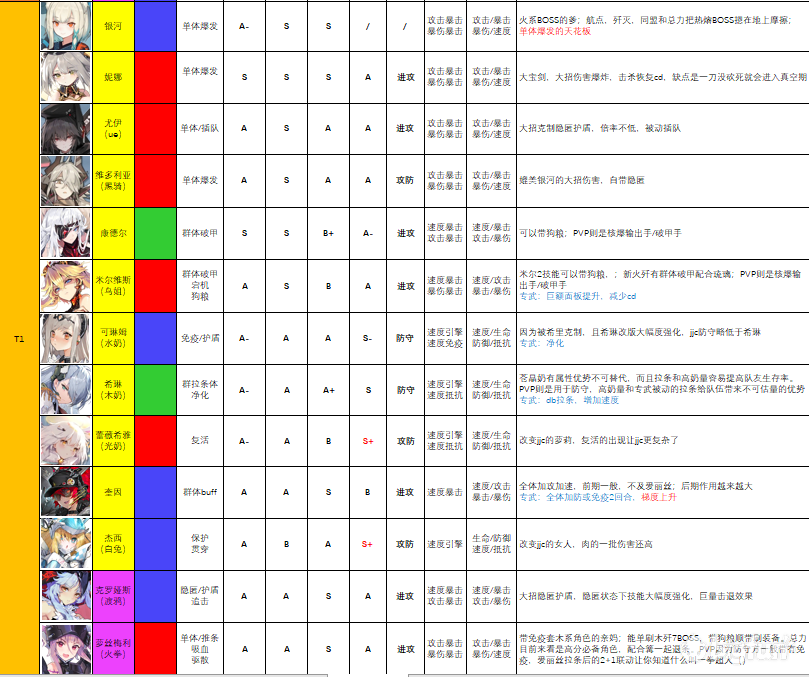Image resolution: width=809 pixels, height=677 pixels.
Task: Click the yellow 银河 name cell
Action: pos(113,26)
